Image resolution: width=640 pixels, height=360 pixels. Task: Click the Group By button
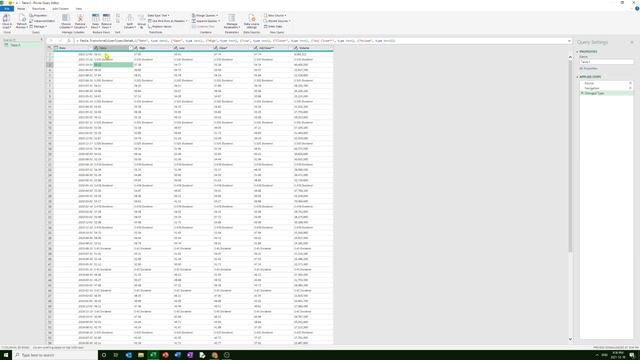pyautogui.click(x=141, y=21)
